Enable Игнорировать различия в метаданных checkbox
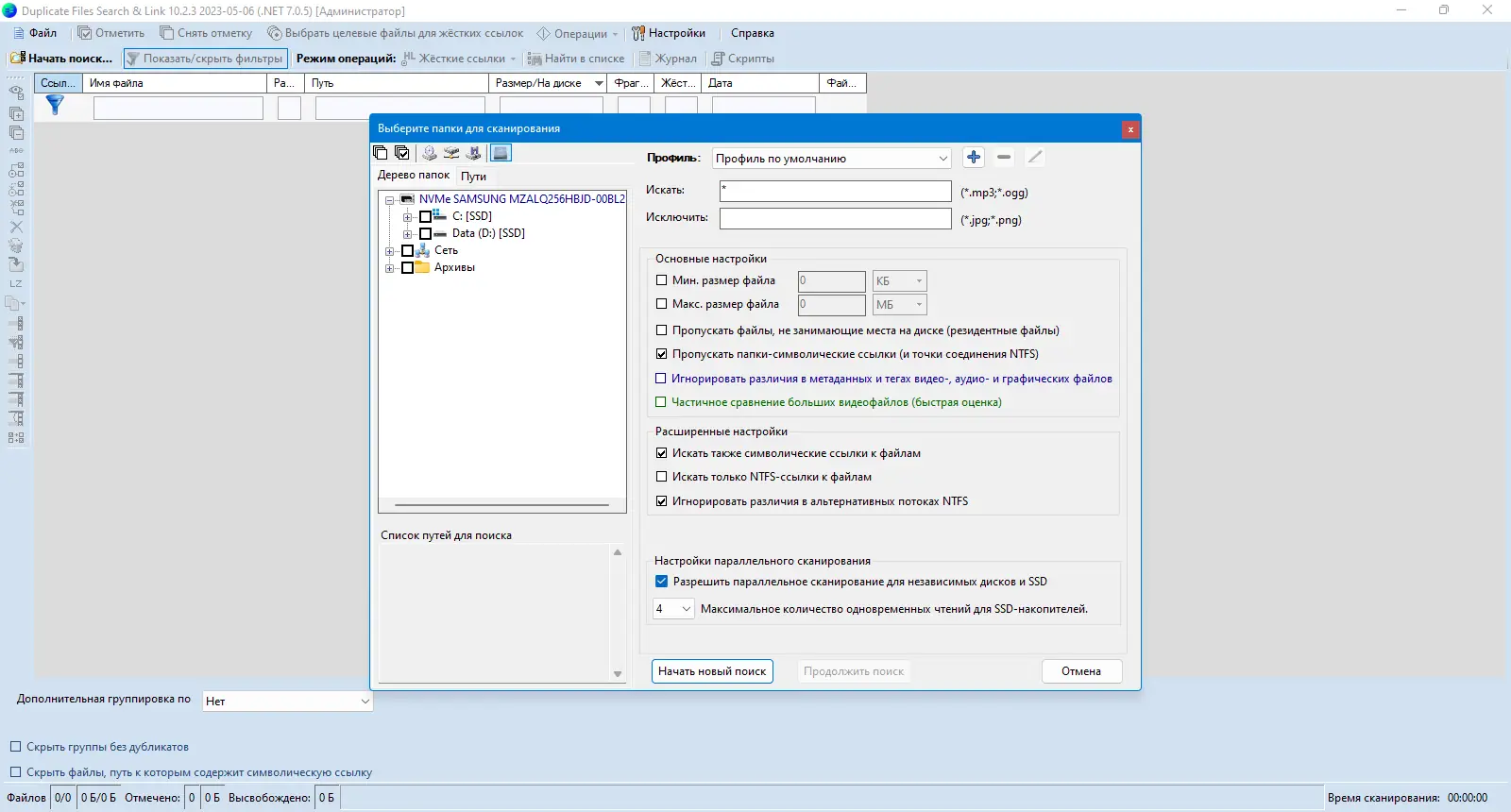This screenshot has height=812, width=1511. [x=661, y=379]
